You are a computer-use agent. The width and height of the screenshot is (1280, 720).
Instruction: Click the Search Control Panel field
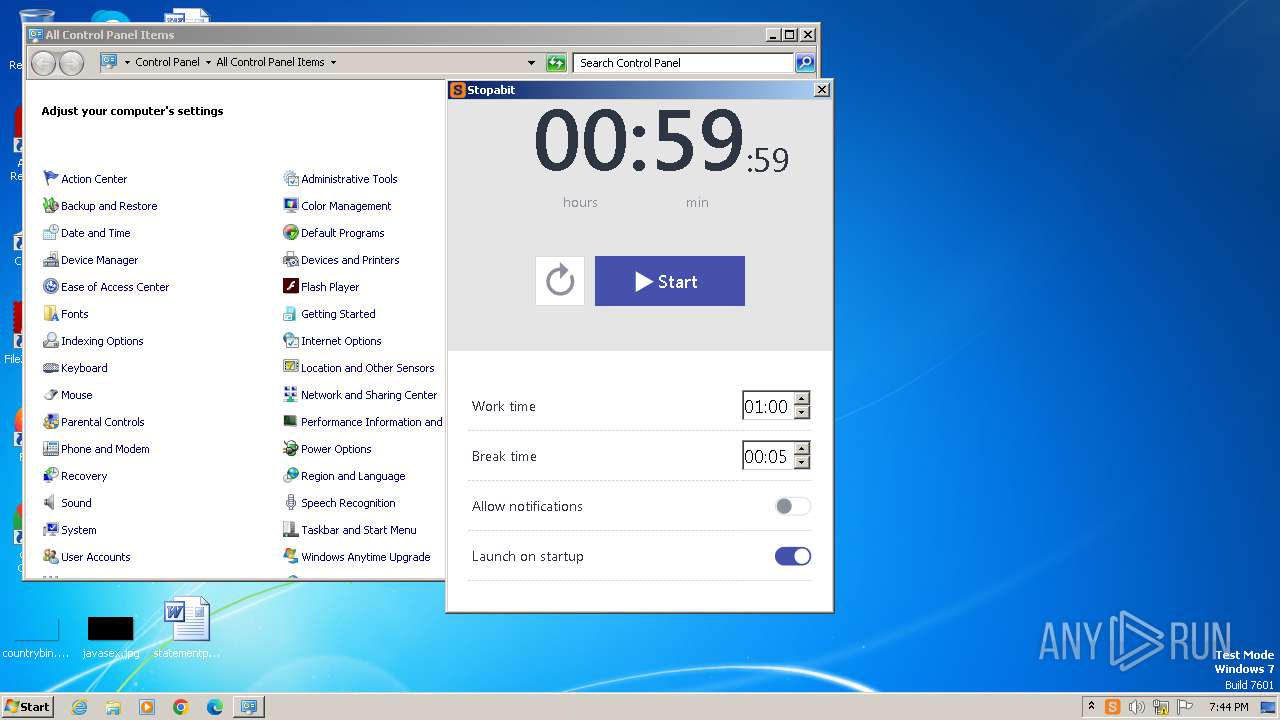[x=684, y=63]
